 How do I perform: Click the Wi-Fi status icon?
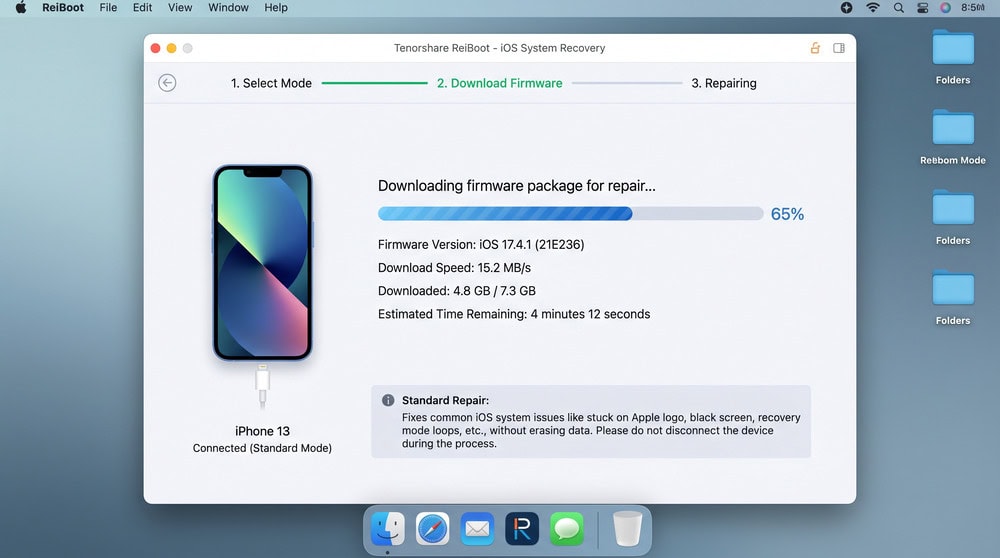pos(872,8)
